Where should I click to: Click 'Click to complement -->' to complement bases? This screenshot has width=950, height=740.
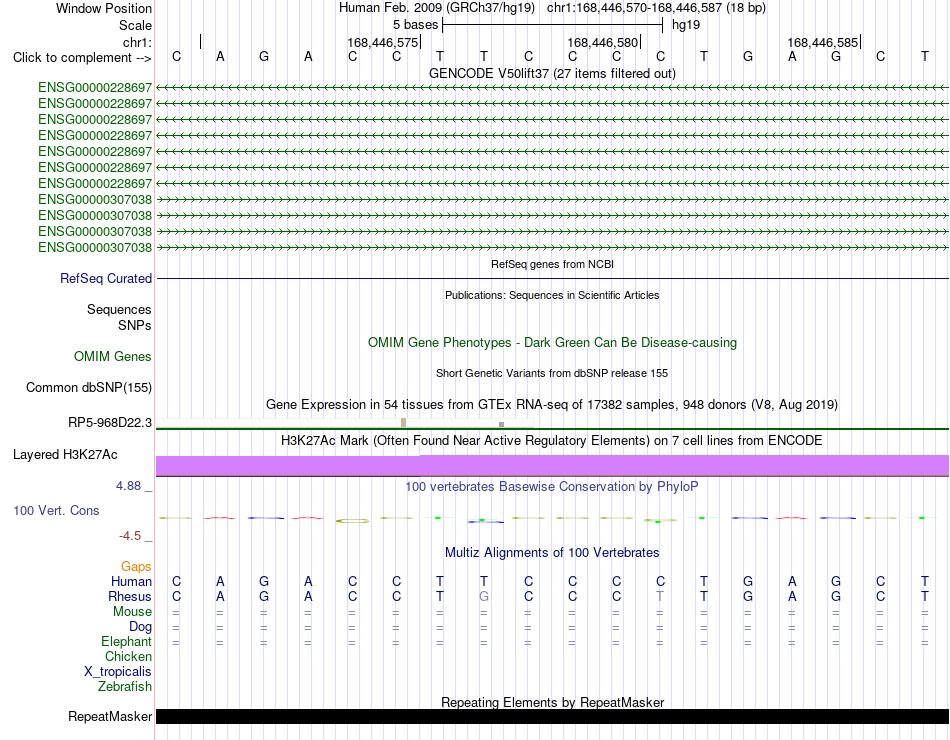click(82, 58)
